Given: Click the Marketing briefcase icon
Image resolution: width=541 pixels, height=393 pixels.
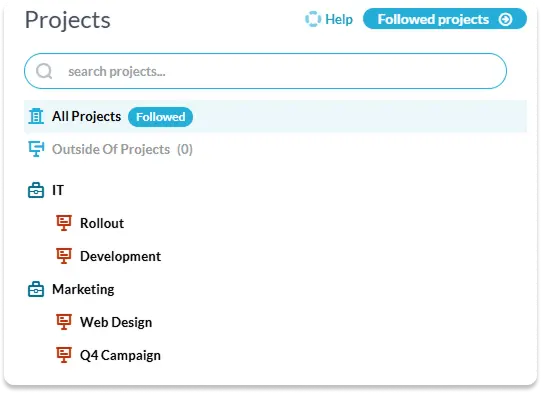Looking at the screenshot, I should (36, 289).
